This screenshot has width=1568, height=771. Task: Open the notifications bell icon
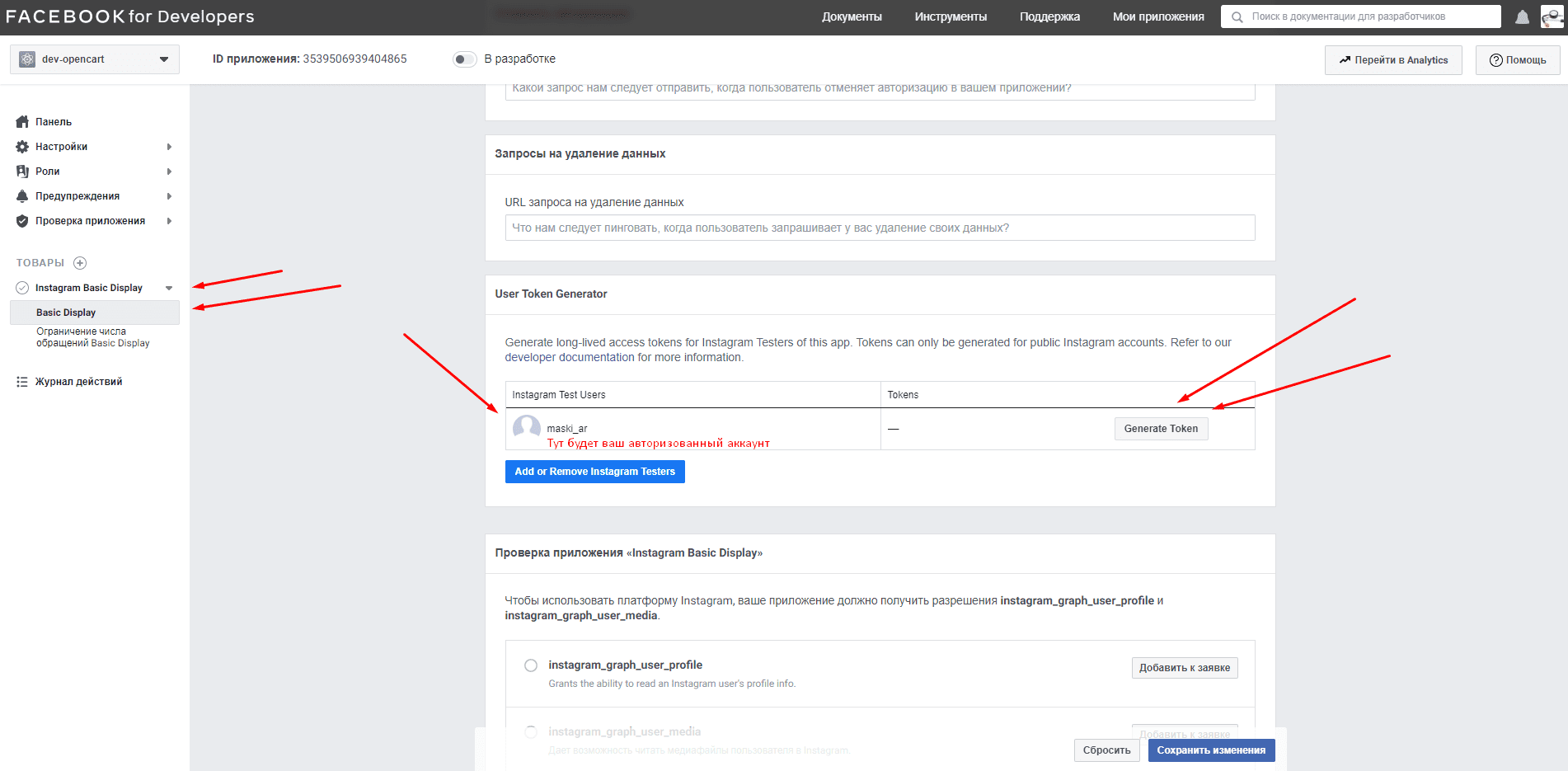pos(1522,16)
